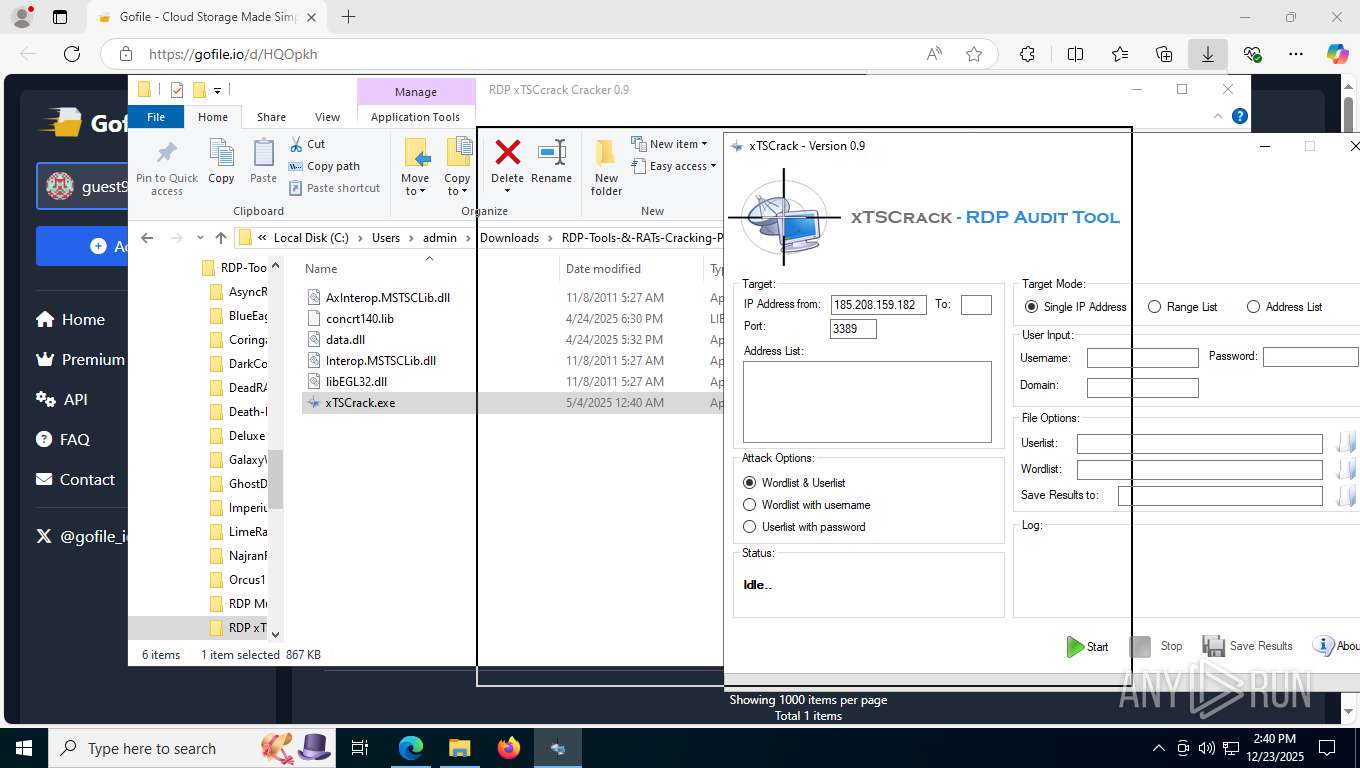Select Userlist with password option
Screen dimensions: 1360x768
[804, 527]
